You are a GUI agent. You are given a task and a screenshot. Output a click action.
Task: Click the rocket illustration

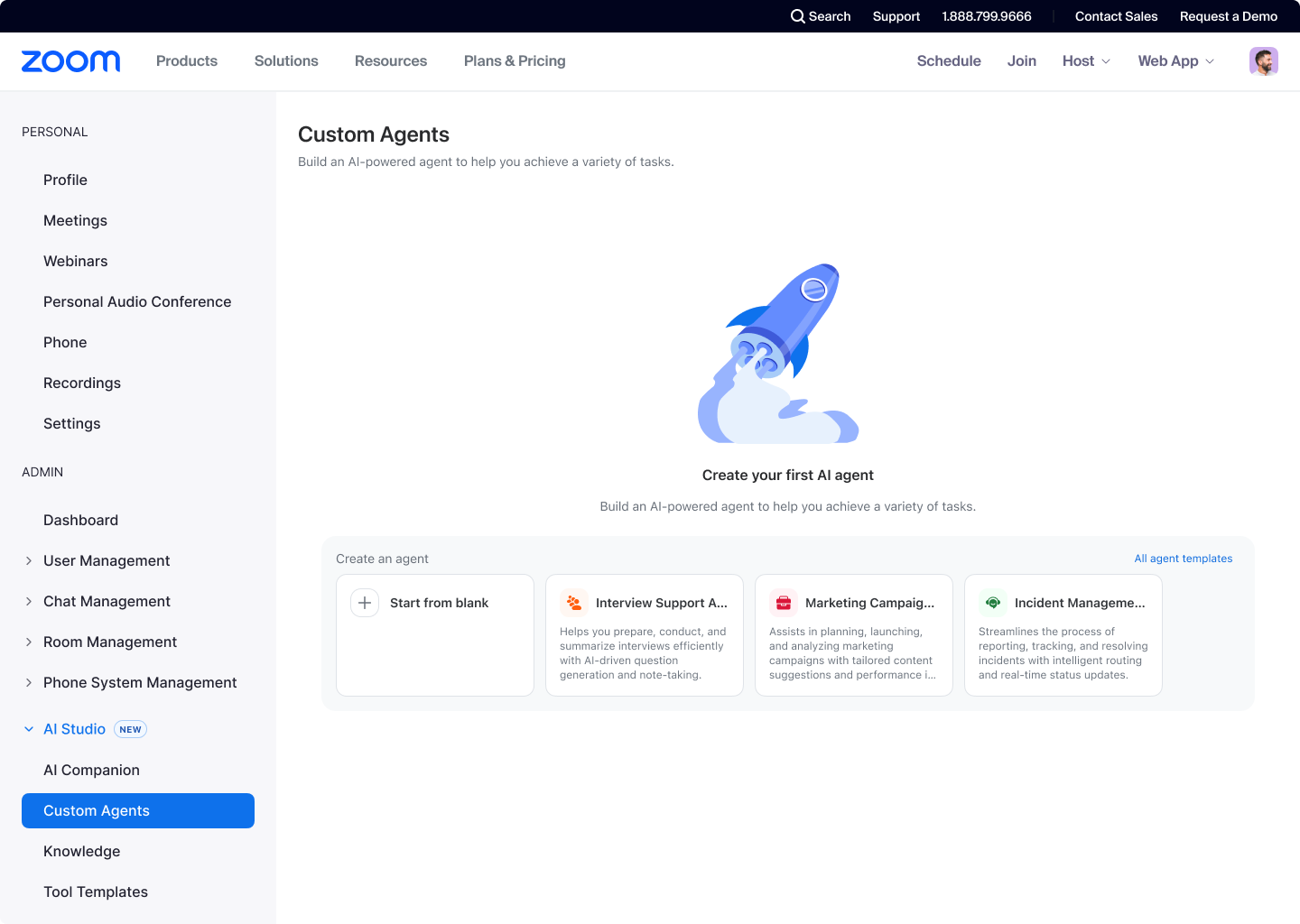pos(778,353)
